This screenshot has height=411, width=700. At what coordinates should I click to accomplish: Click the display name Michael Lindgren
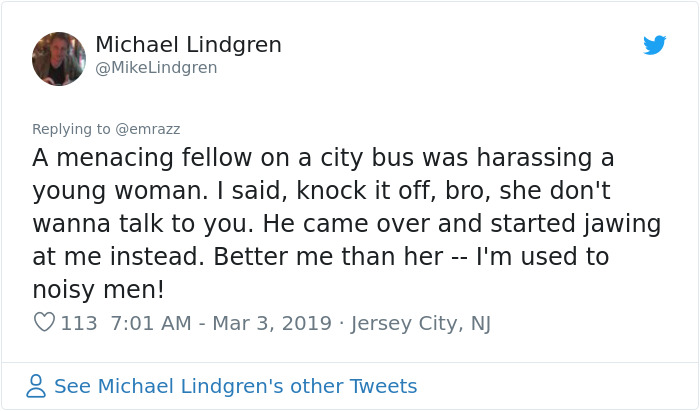pos(188,45)
